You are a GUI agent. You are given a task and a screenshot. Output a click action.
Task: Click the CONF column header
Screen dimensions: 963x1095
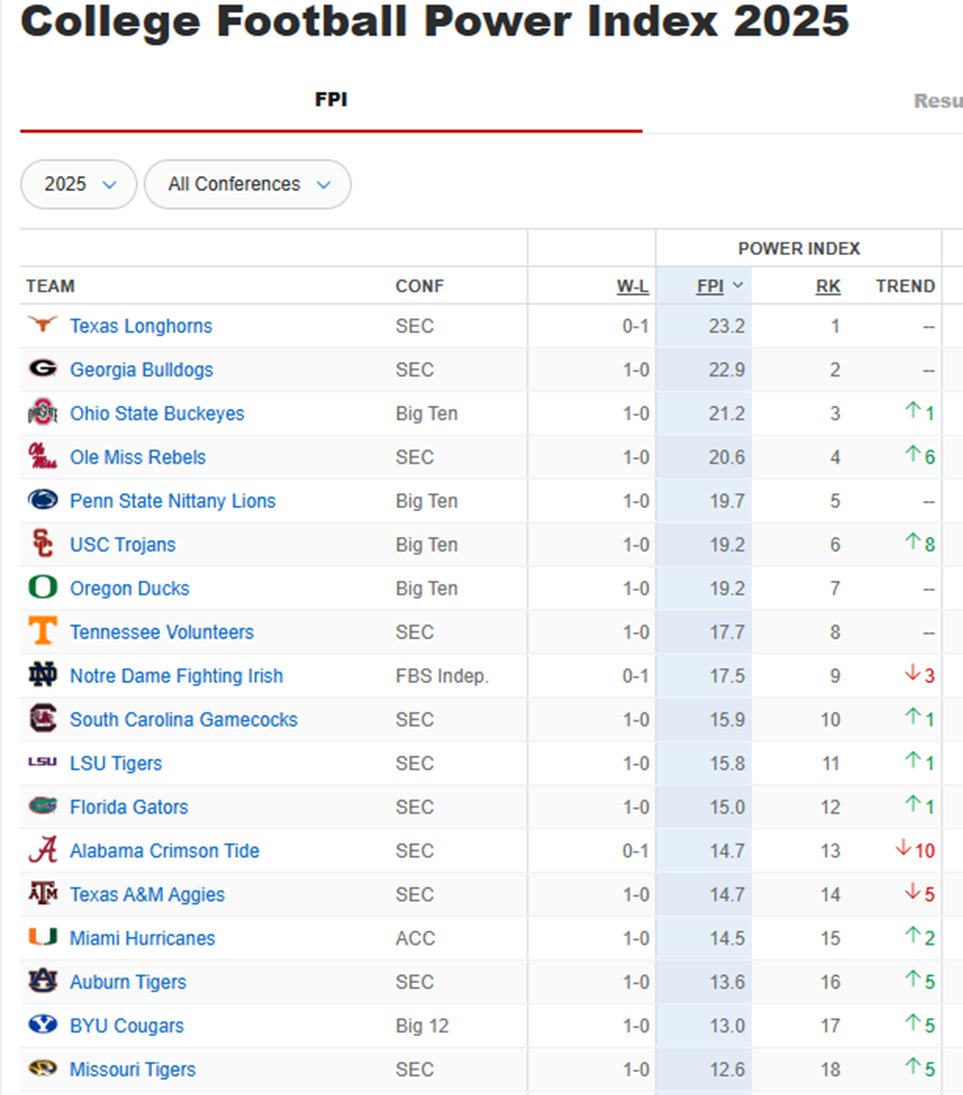[x=419, y=286]
